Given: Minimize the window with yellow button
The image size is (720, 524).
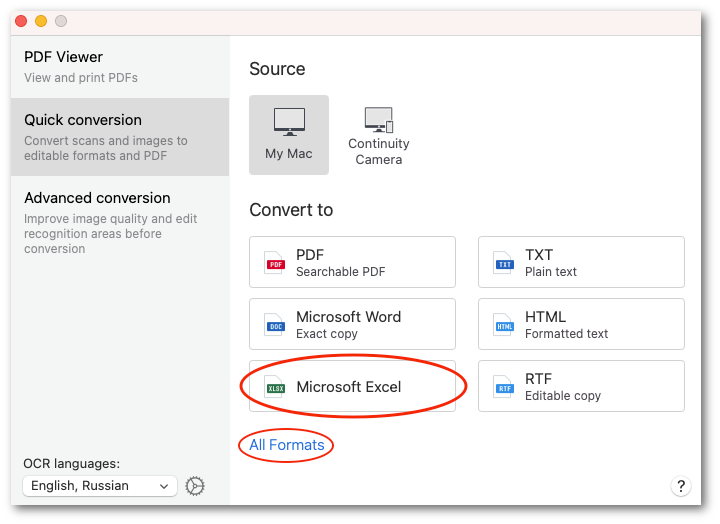Looking at the screenshot, I should click(x=41, y=21).
